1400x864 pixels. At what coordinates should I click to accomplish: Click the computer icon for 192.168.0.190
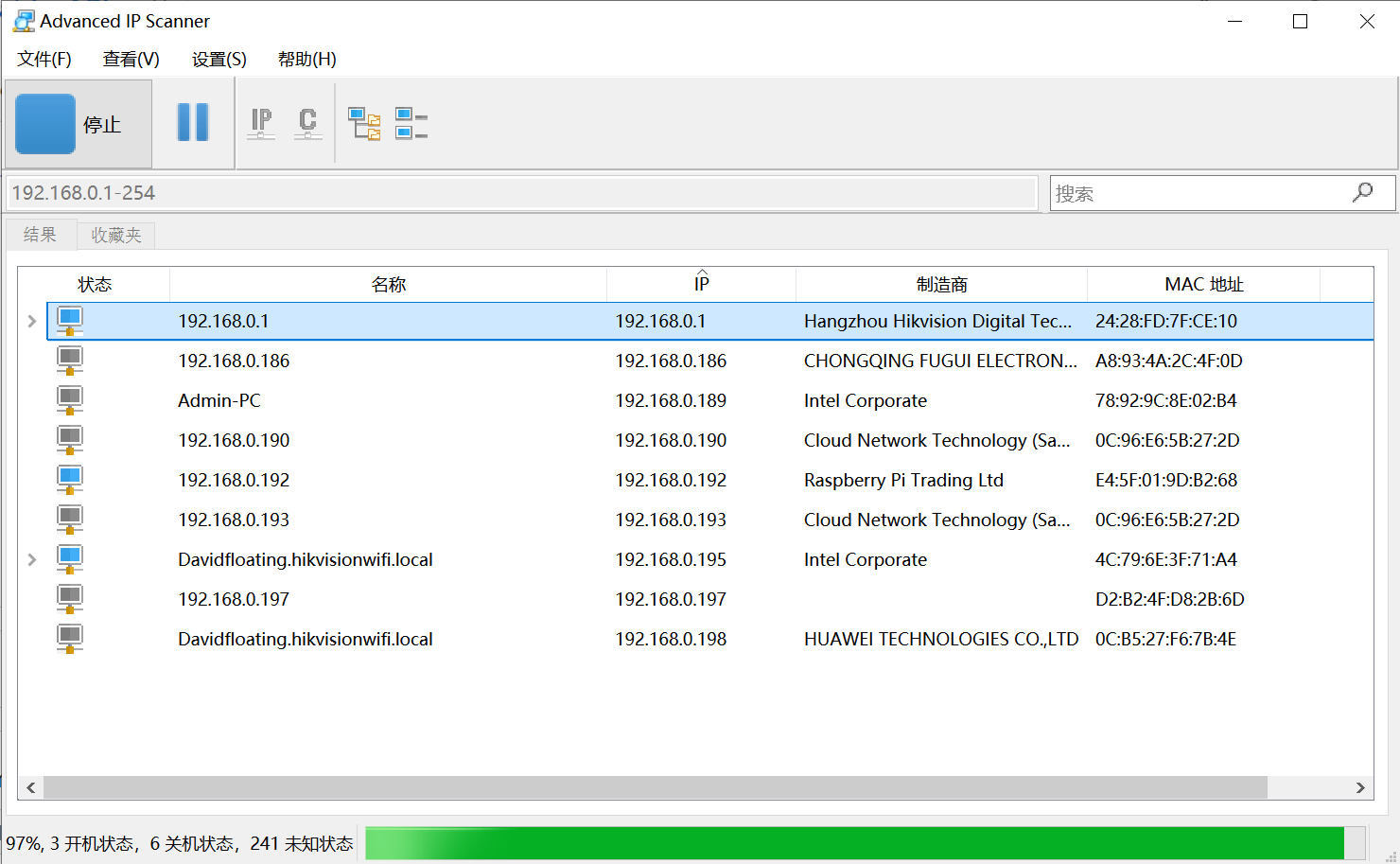click(70, 440)
